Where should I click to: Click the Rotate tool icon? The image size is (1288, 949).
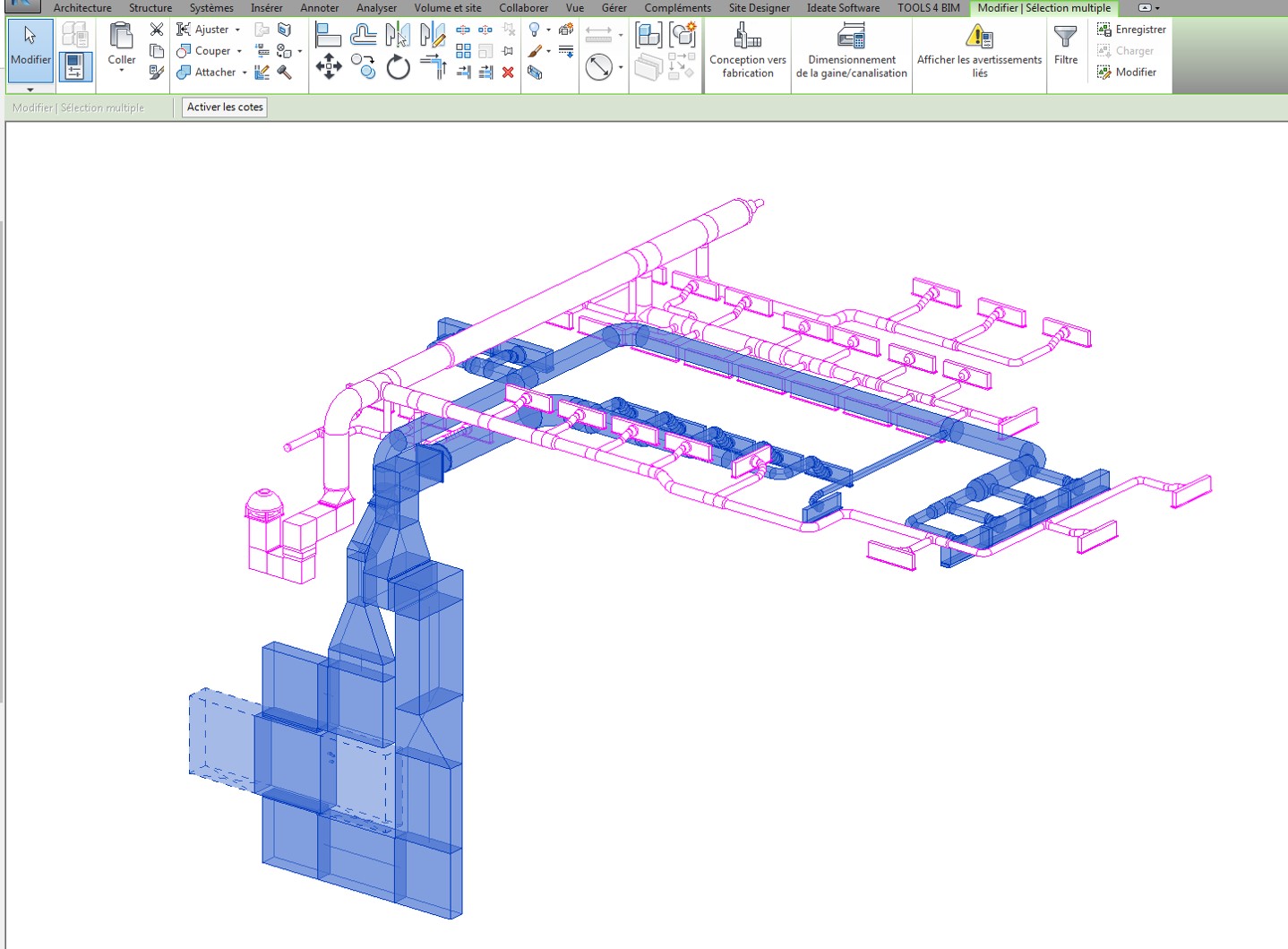[x=398, y=67]
